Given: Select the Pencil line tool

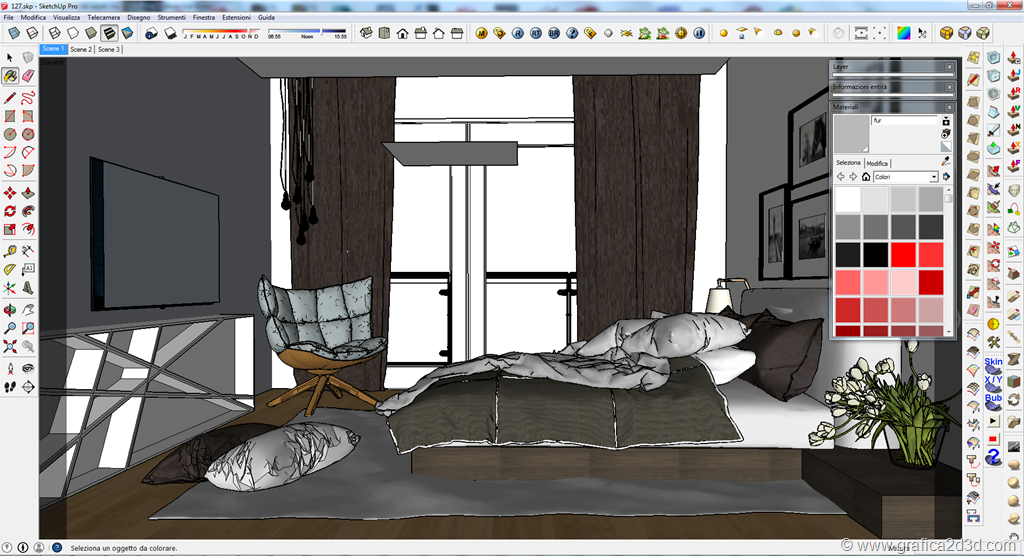Looking at the screenshot, I should point(10,98).
